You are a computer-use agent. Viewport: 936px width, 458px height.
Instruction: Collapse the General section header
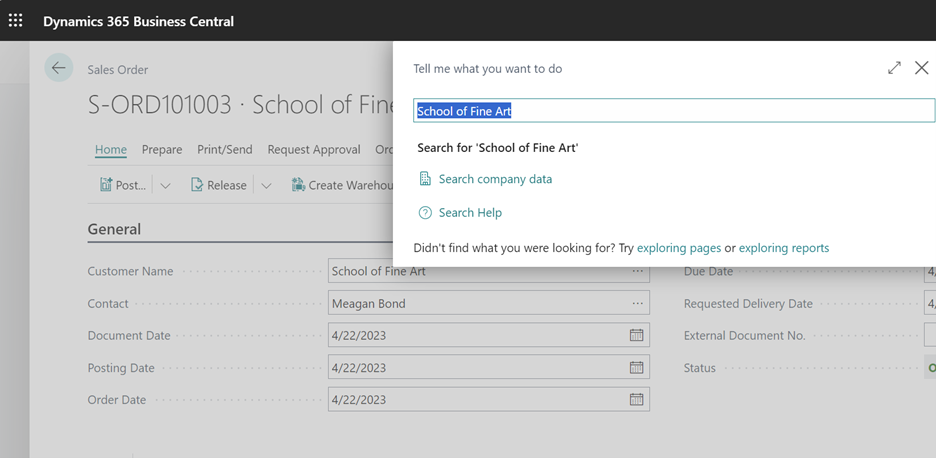(115, 229)
